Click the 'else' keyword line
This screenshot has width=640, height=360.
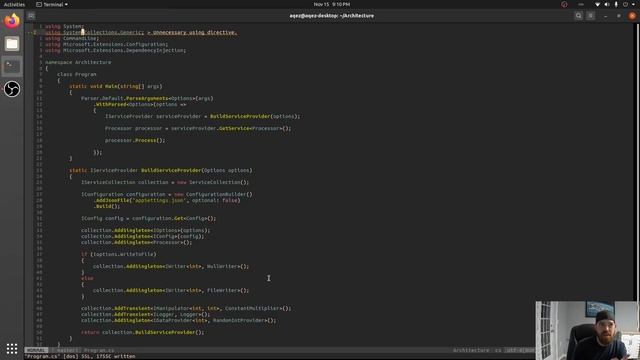(x=87, y=278)
